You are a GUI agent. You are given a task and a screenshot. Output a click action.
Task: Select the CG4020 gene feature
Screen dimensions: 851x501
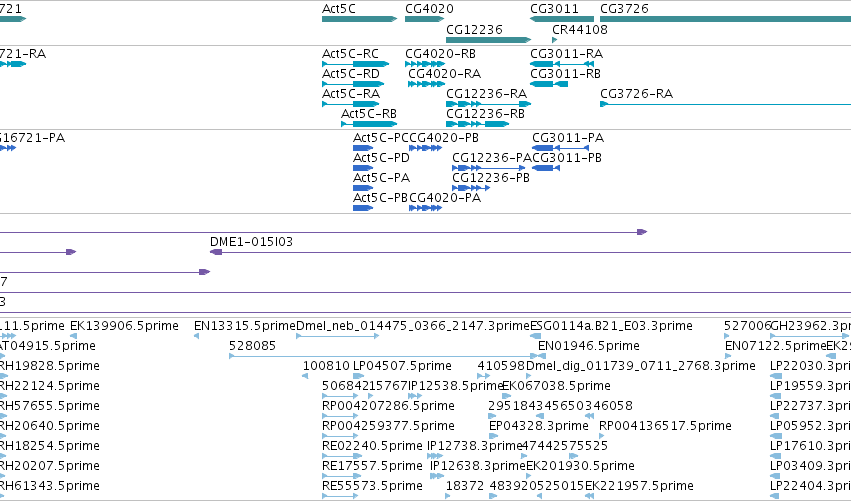424,19
